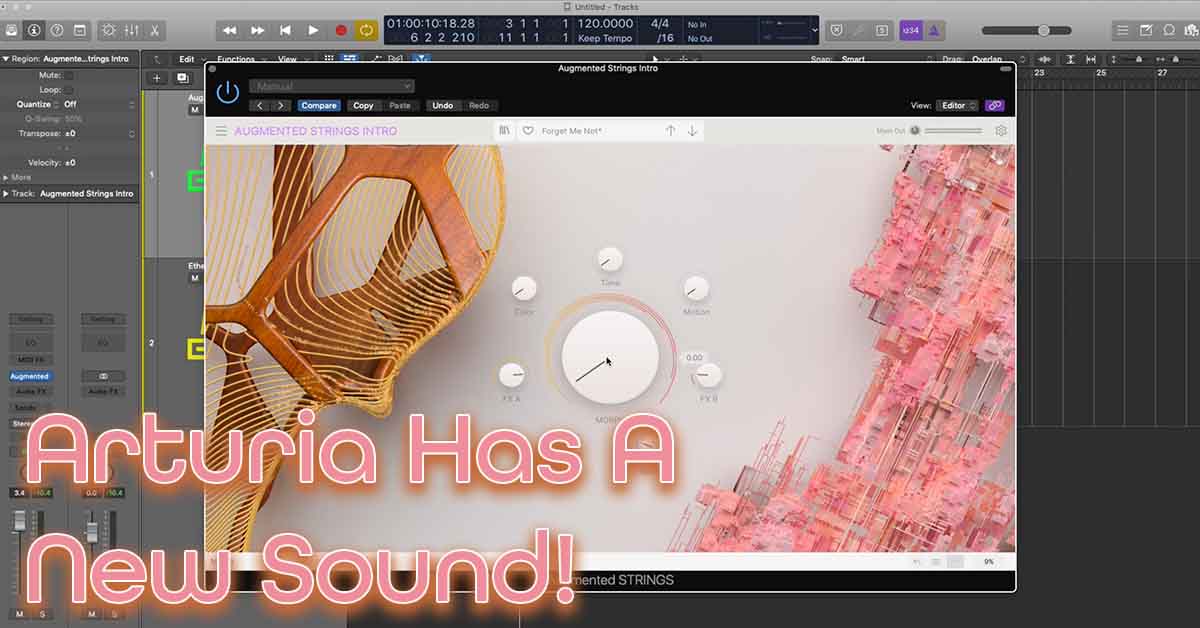The image size is (1200, 628).
Task: Open the Note Pads button
Action: pyautogui.click(x=1144, y=31)
